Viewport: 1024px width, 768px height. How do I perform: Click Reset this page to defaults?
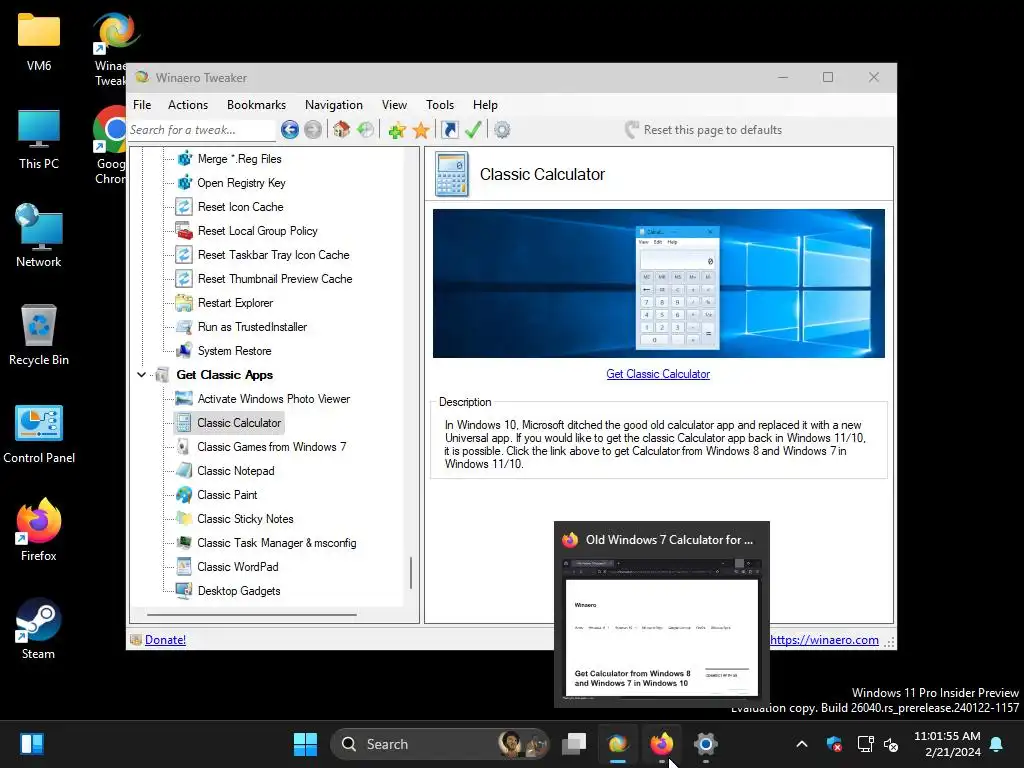(703, 130)
